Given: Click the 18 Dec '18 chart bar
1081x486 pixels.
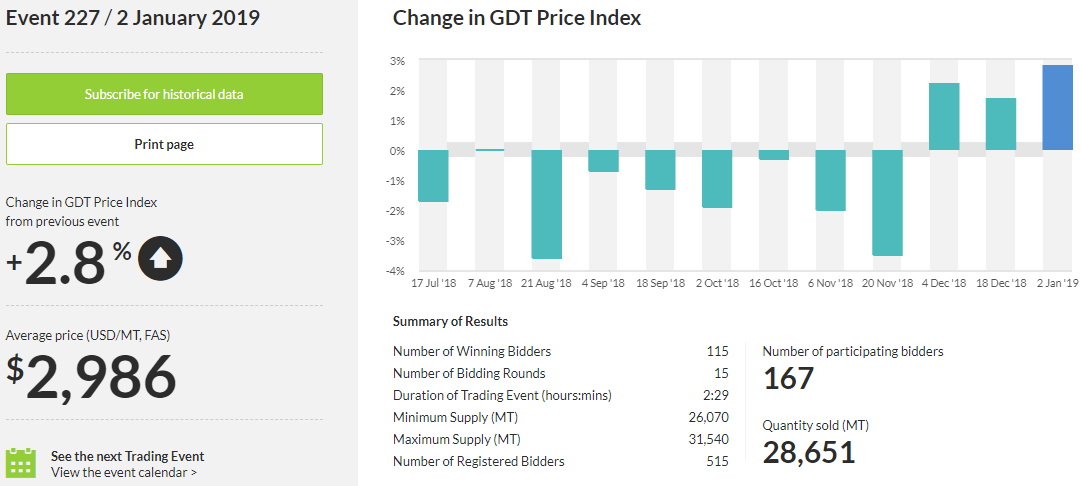Looking at the screenshot, I should click(x=1001, y=124).
